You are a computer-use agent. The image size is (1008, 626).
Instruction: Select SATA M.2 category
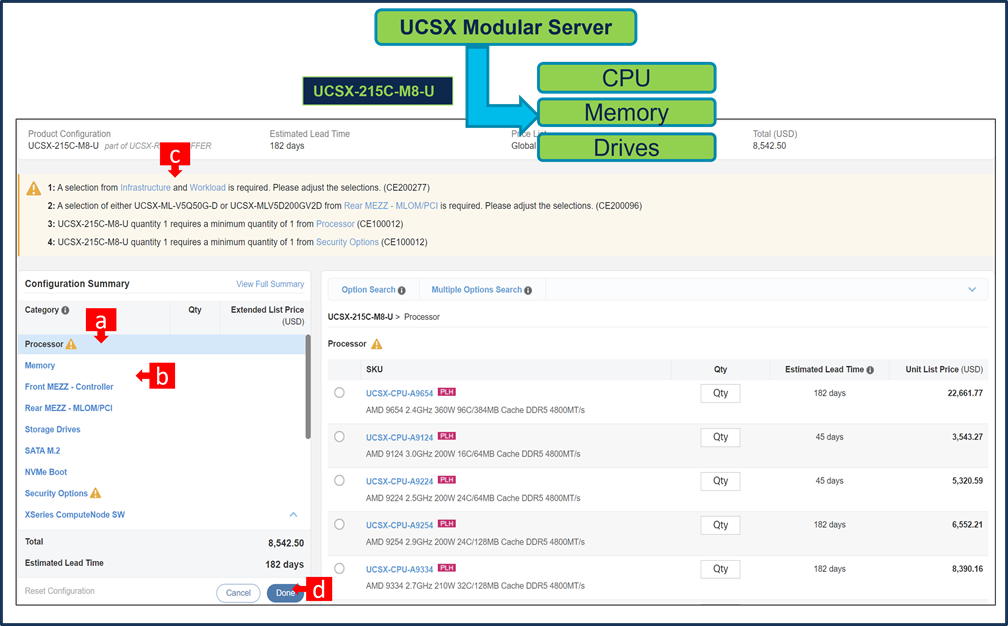42,451
